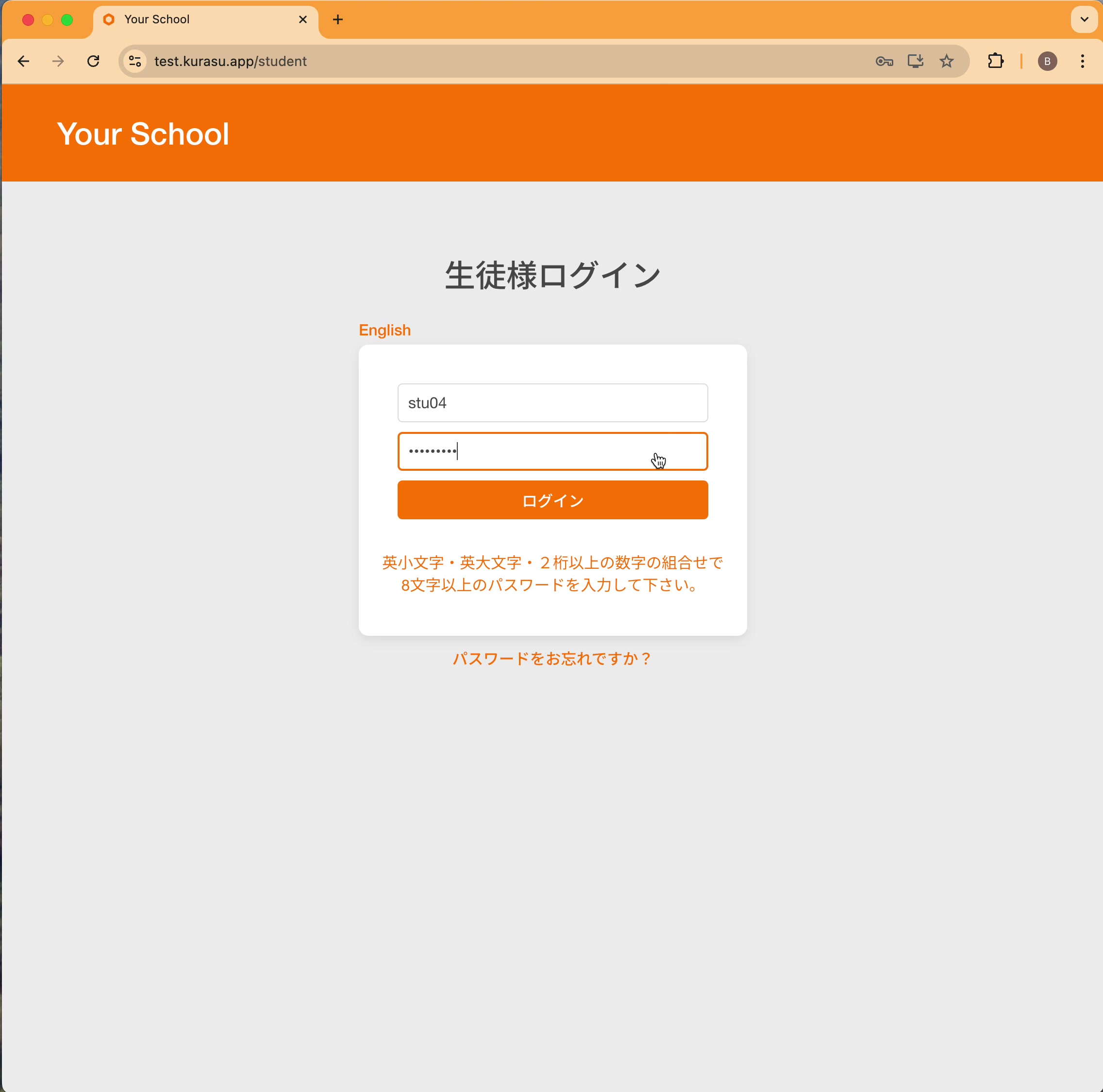Open the browser profile avatar B

pyautogui.click(x=1048, y=61)
